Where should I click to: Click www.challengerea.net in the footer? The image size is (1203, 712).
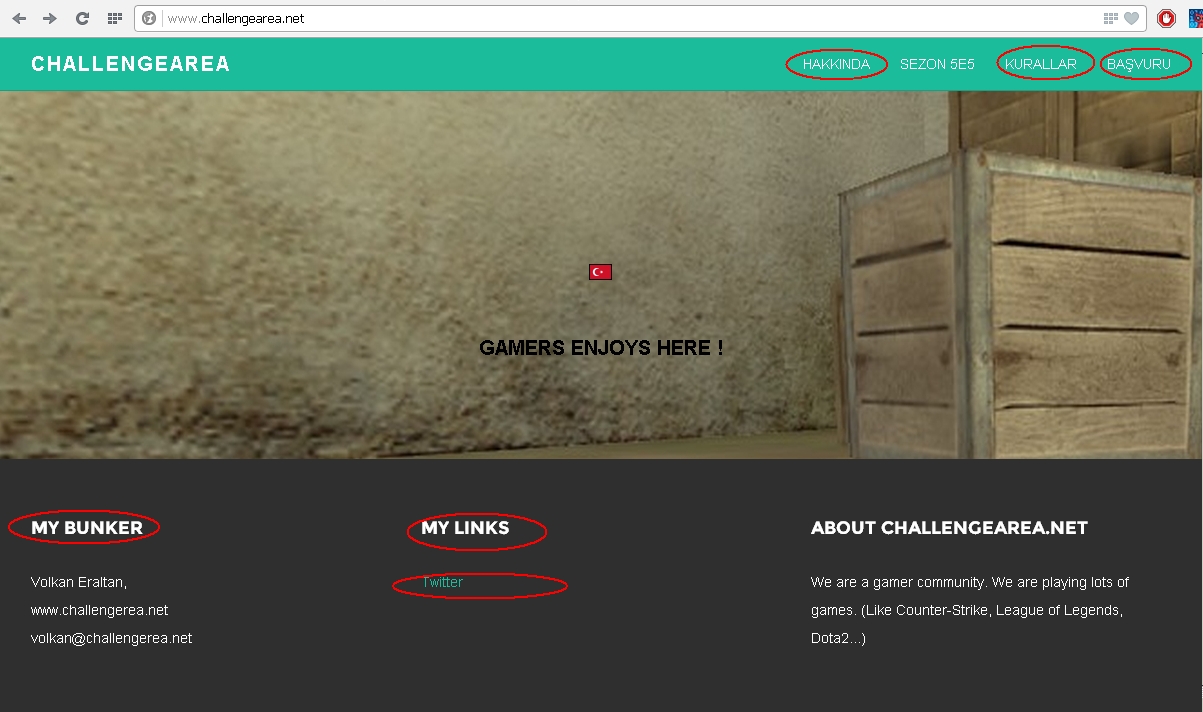(x=100, y=610)
